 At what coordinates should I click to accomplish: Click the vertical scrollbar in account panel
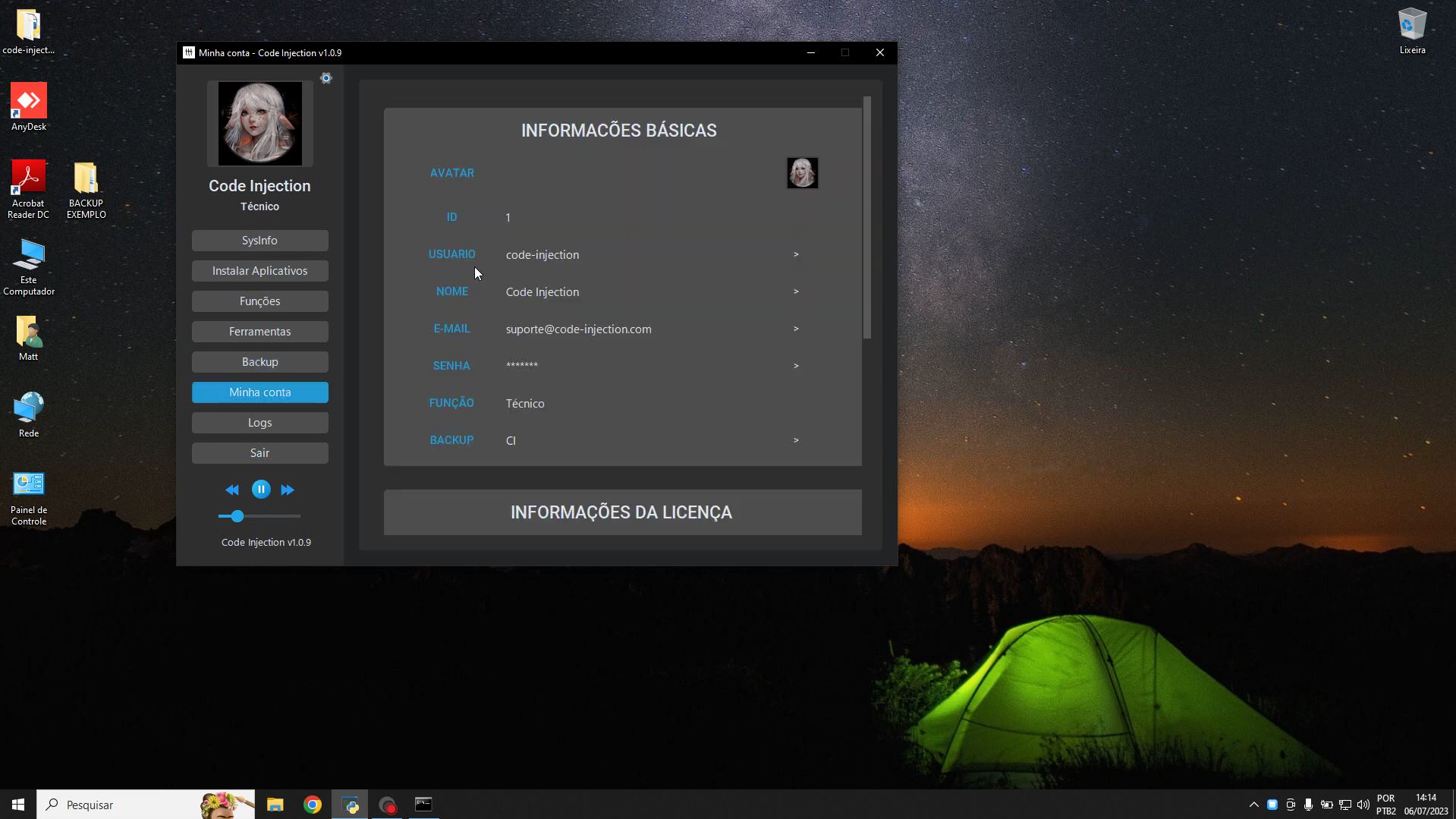tap(866, 217)
